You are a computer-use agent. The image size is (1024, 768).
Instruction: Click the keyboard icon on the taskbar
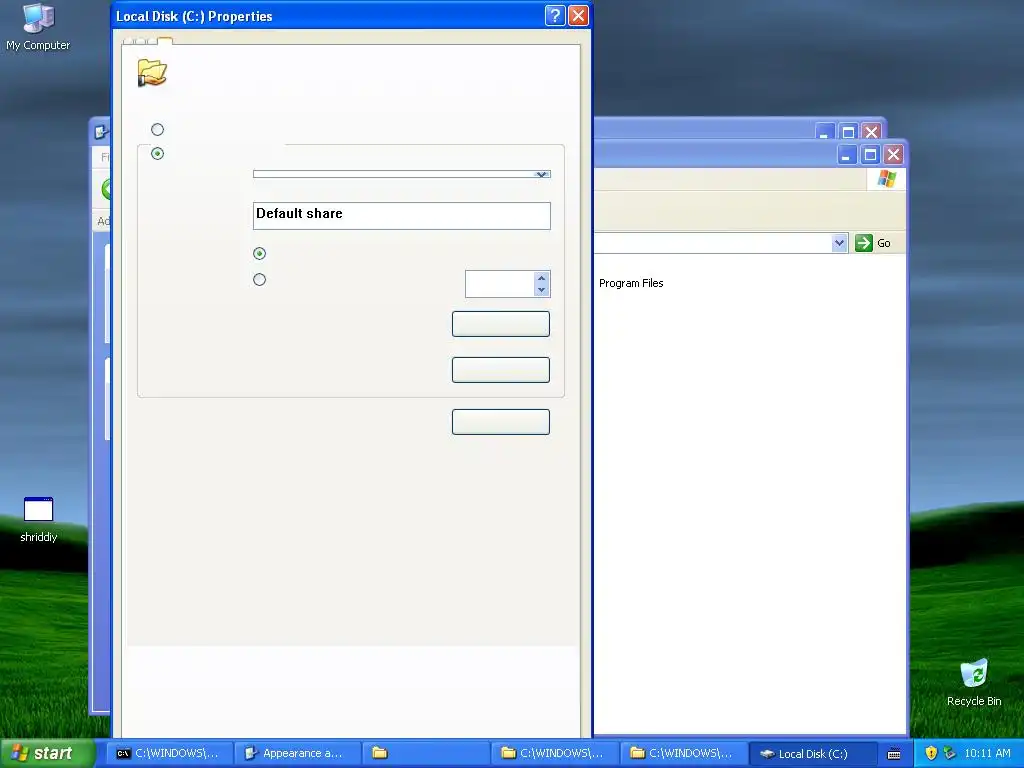click(894, 754)
